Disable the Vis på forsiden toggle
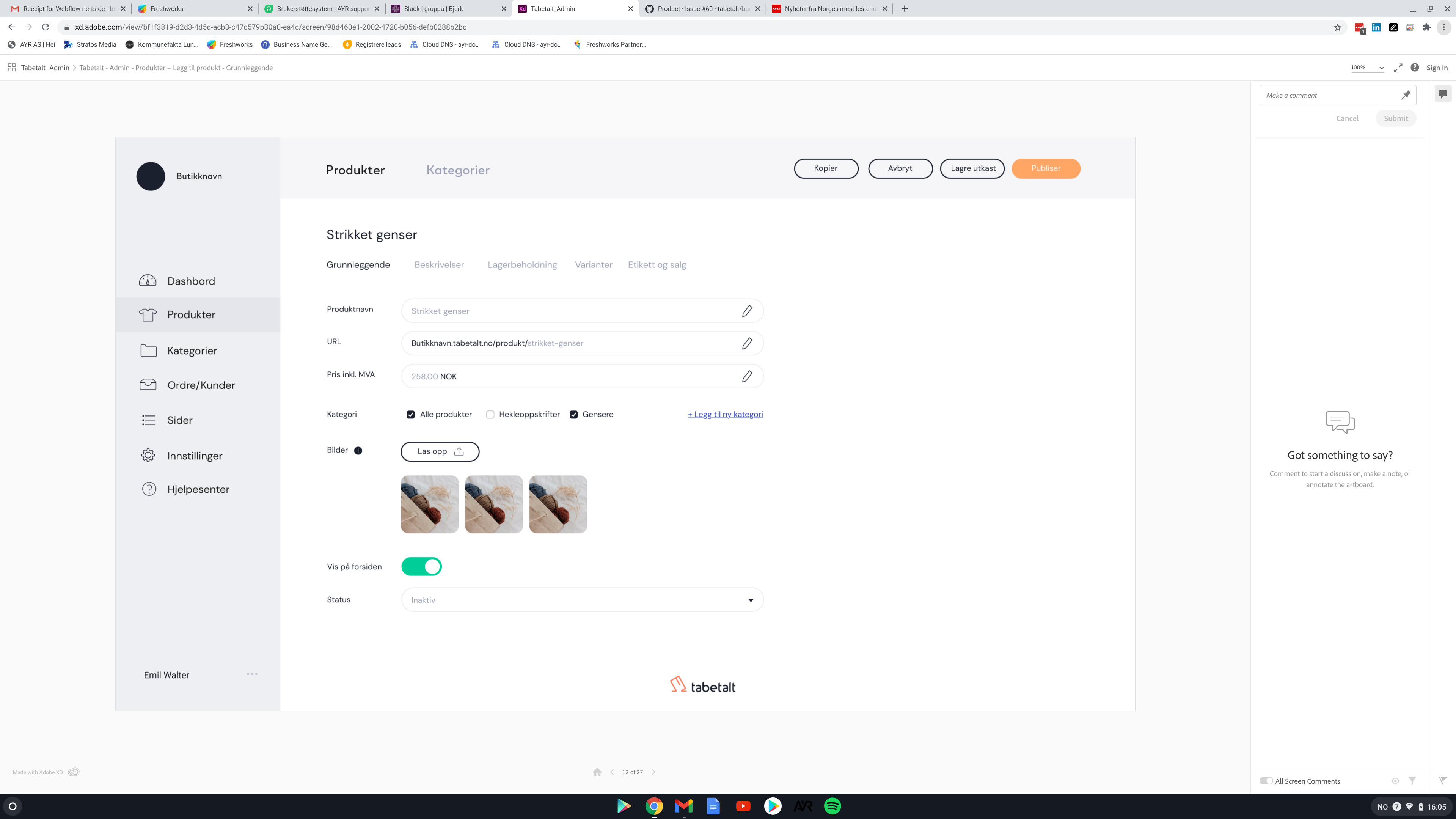1456x819 pixels. 422,566
